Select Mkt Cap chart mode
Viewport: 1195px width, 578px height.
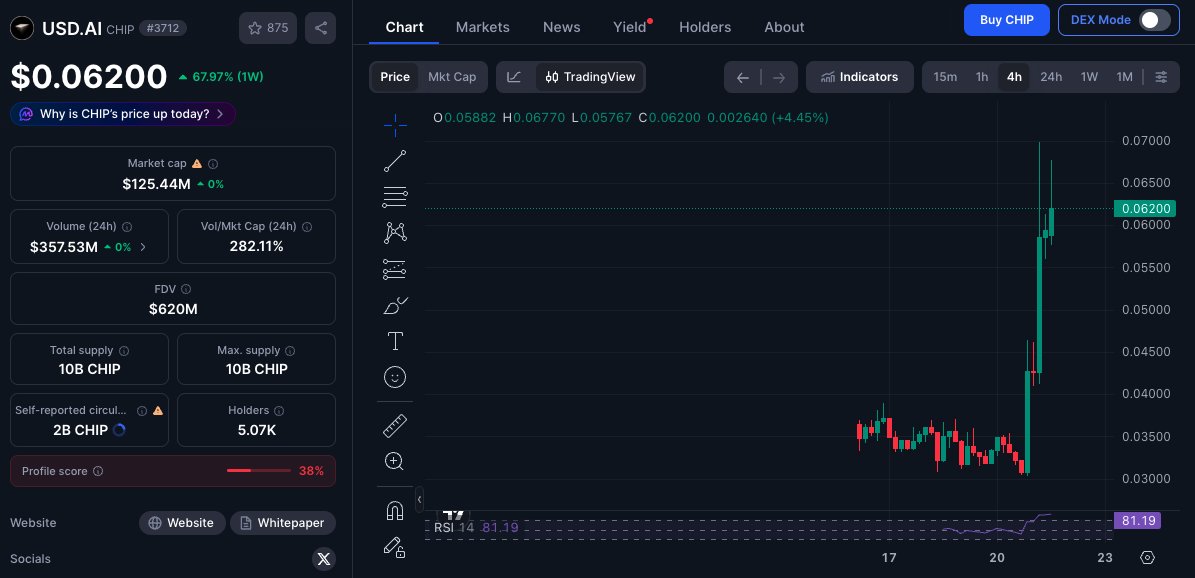coord(452,77)
